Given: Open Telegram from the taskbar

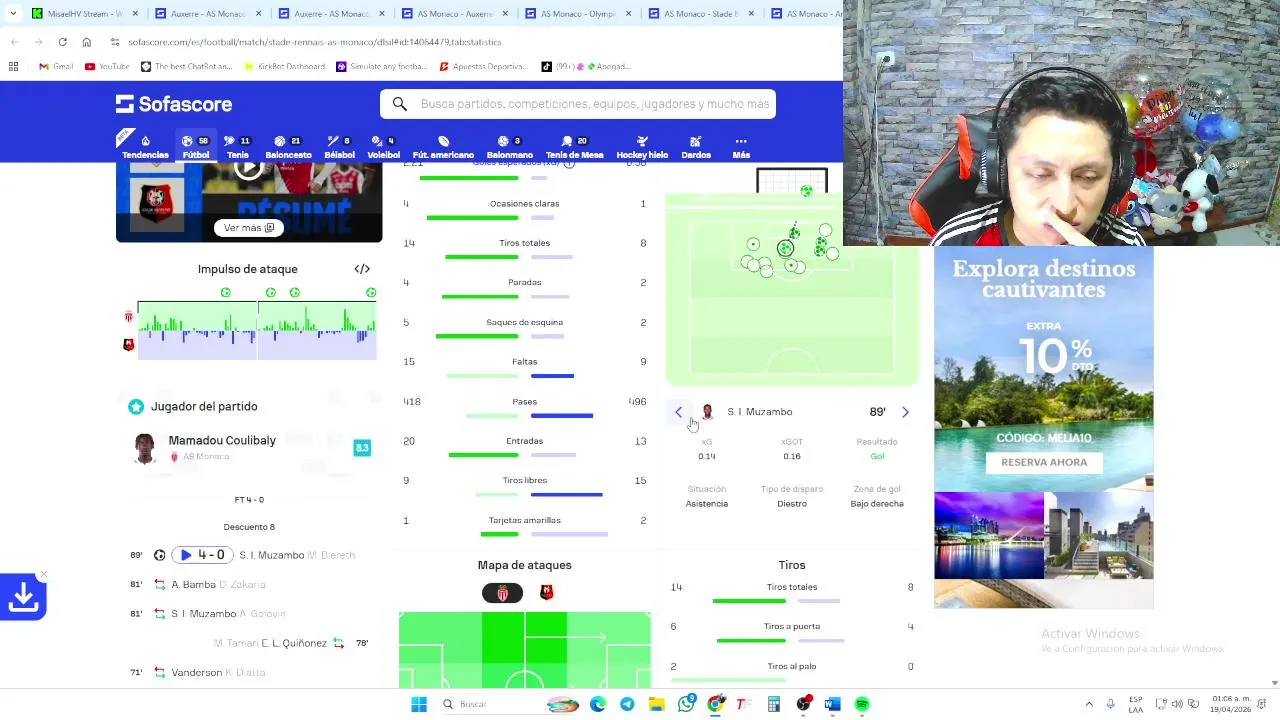Looking at the screenshot, I should pos(627,704).
